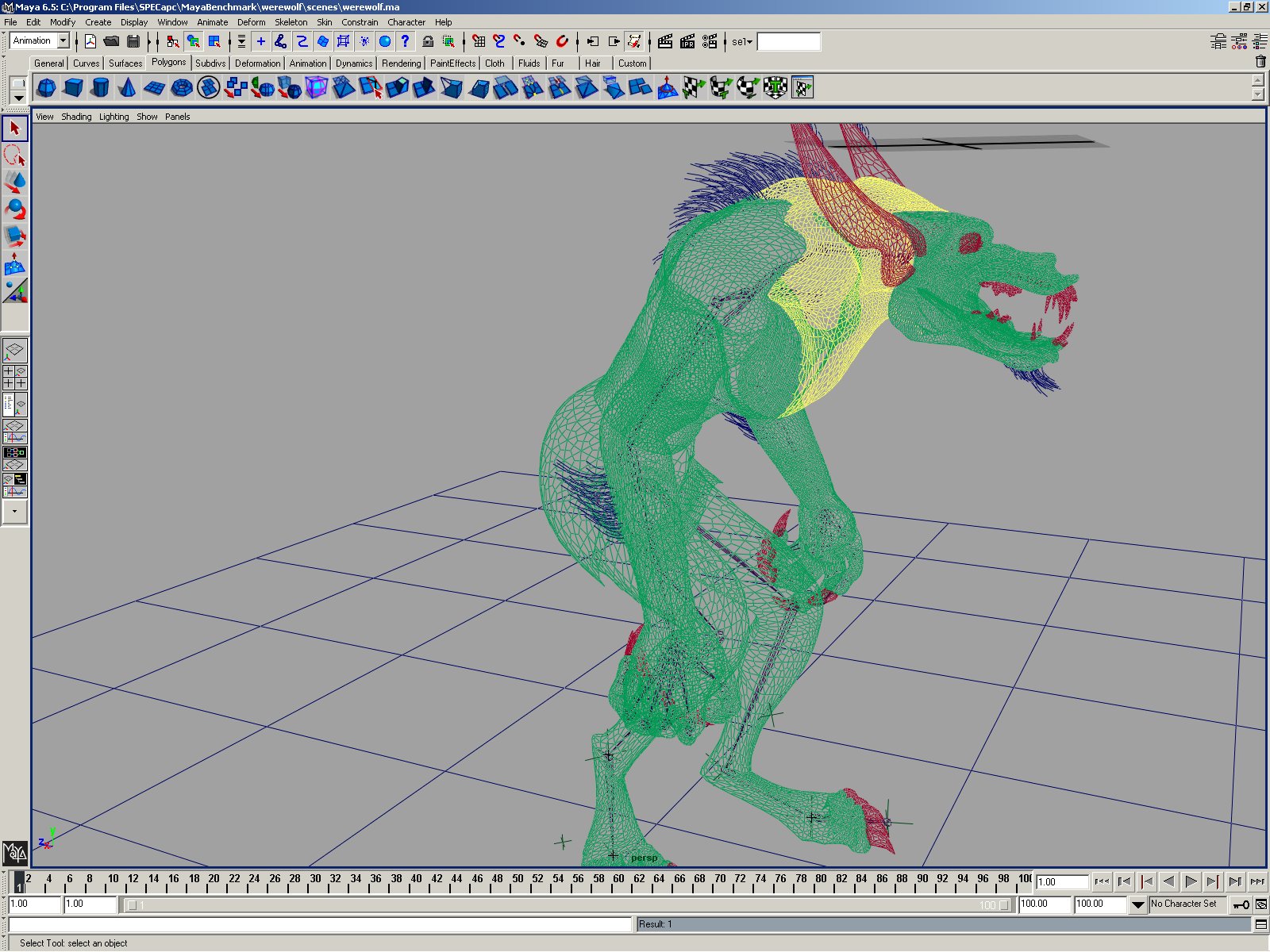This screenshot has width=1270, height=952.
Task: Expand the quick layout dropdown below toolbox
Action: point(15,512)
